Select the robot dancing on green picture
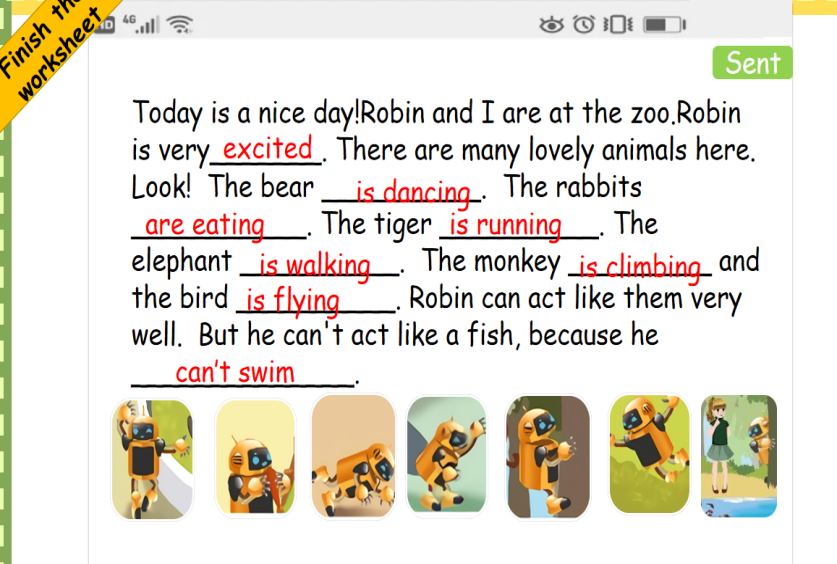 click(x=447, y=455)
